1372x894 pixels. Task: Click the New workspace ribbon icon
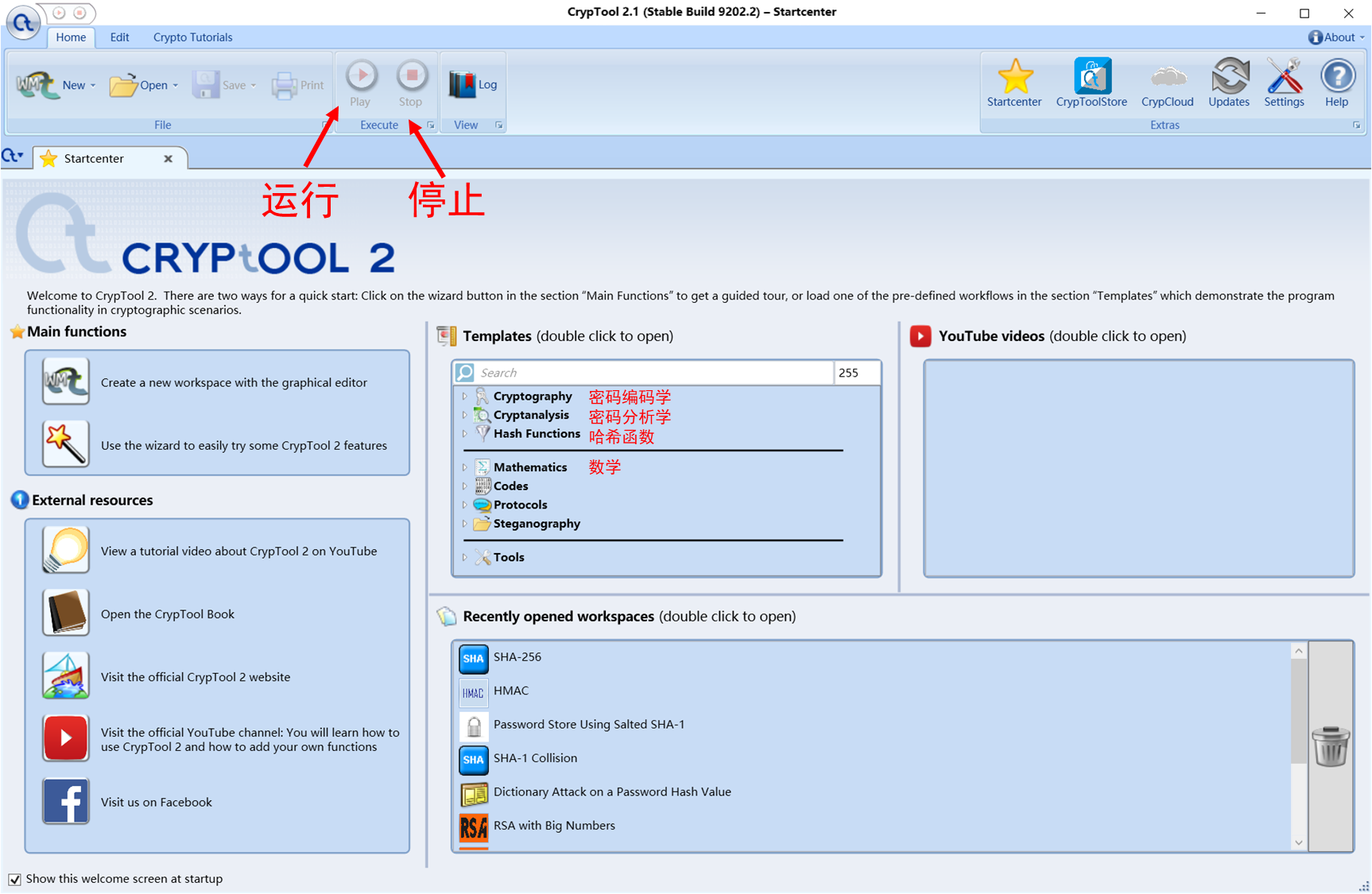pyautogui.click(x=37, y=85)
